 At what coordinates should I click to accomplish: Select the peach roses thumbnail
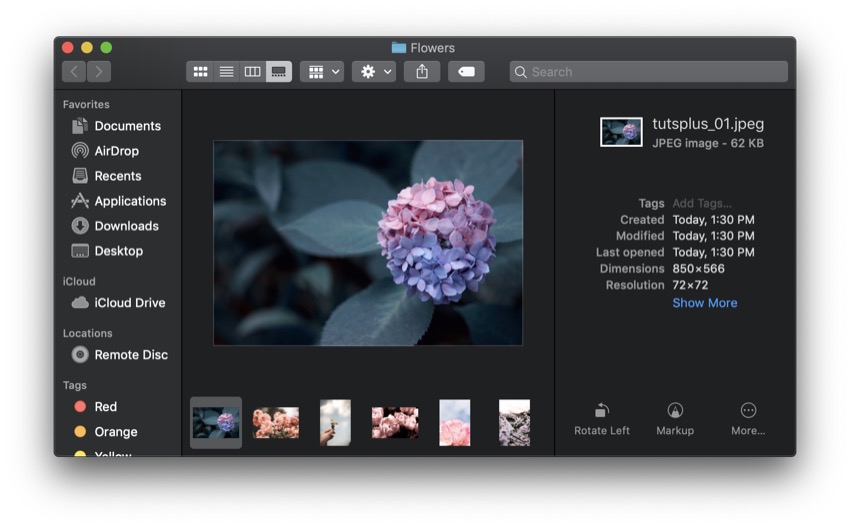[x=275, y=423]
